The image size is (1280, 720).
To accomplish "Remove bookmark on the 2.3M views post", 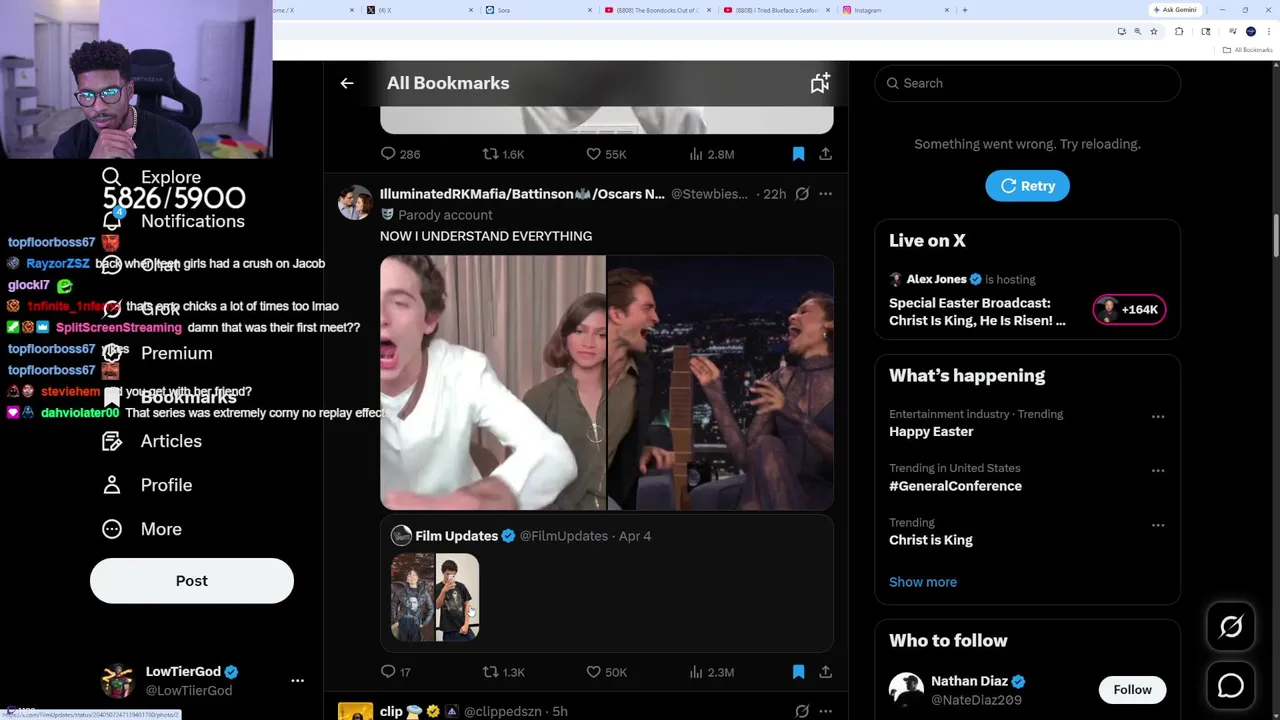I will [x=798, y=672].
